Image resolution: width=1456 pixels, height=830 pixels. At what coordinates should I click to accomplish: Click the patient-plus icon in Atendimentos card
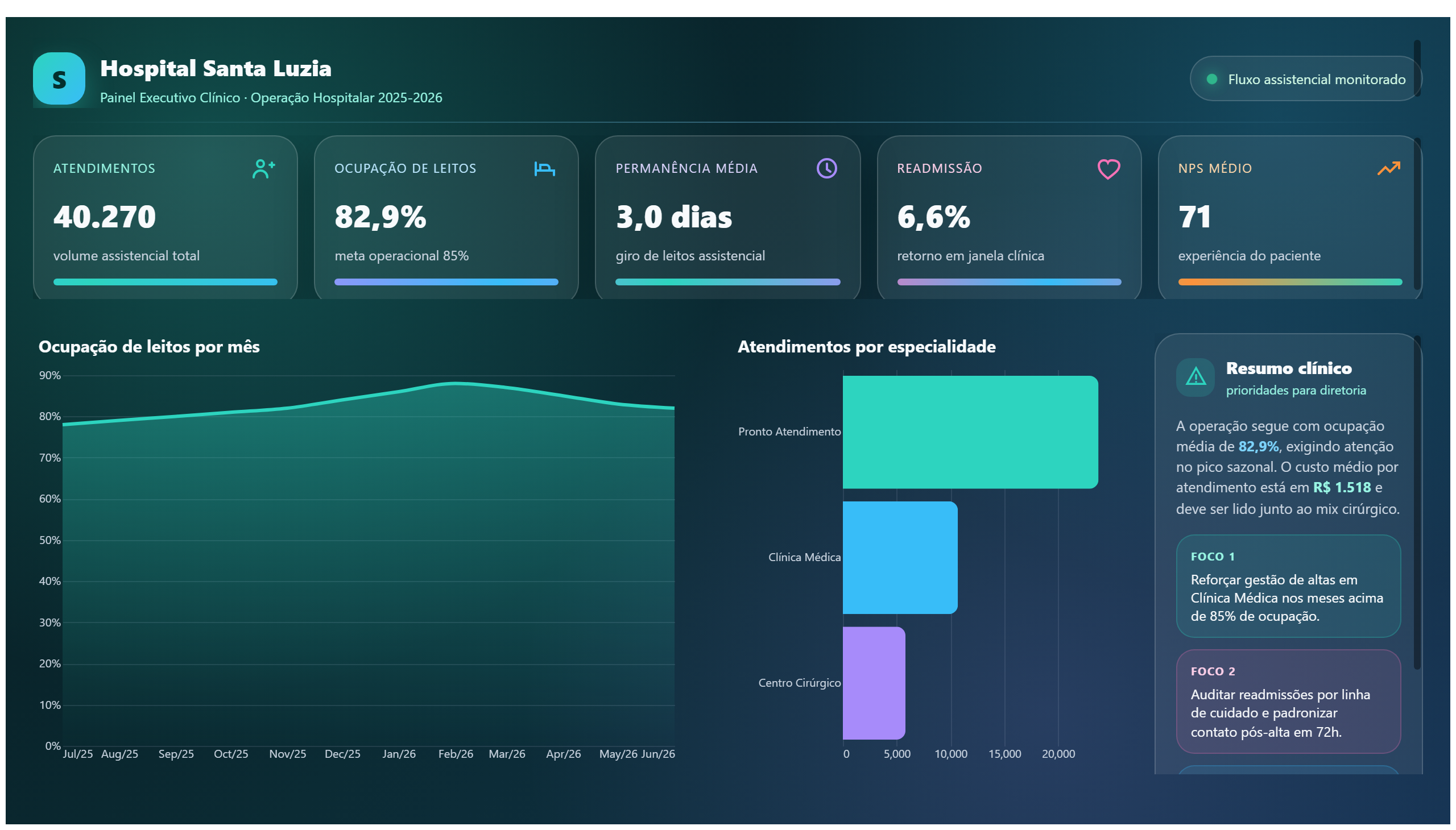(263, 169)
